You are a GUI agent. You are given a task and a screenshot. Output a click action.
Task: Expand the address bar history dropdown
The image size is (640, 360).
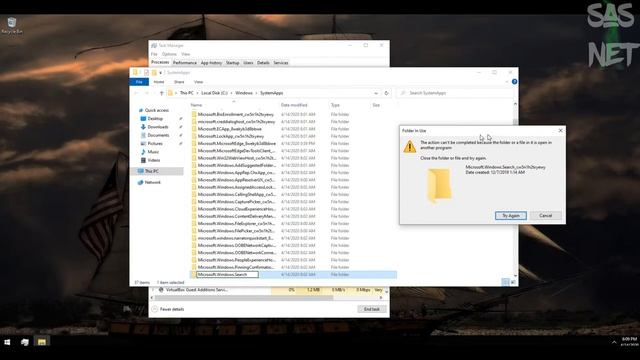click(376, 93)
